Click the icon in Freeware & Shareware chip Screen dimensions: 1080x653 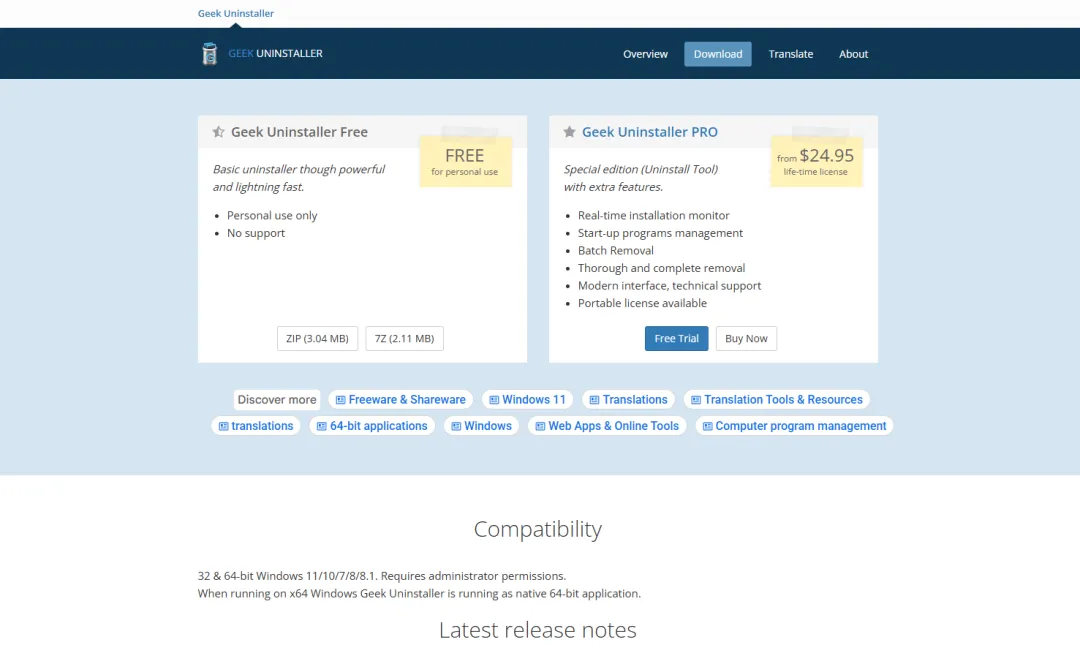tap(340, 400)
